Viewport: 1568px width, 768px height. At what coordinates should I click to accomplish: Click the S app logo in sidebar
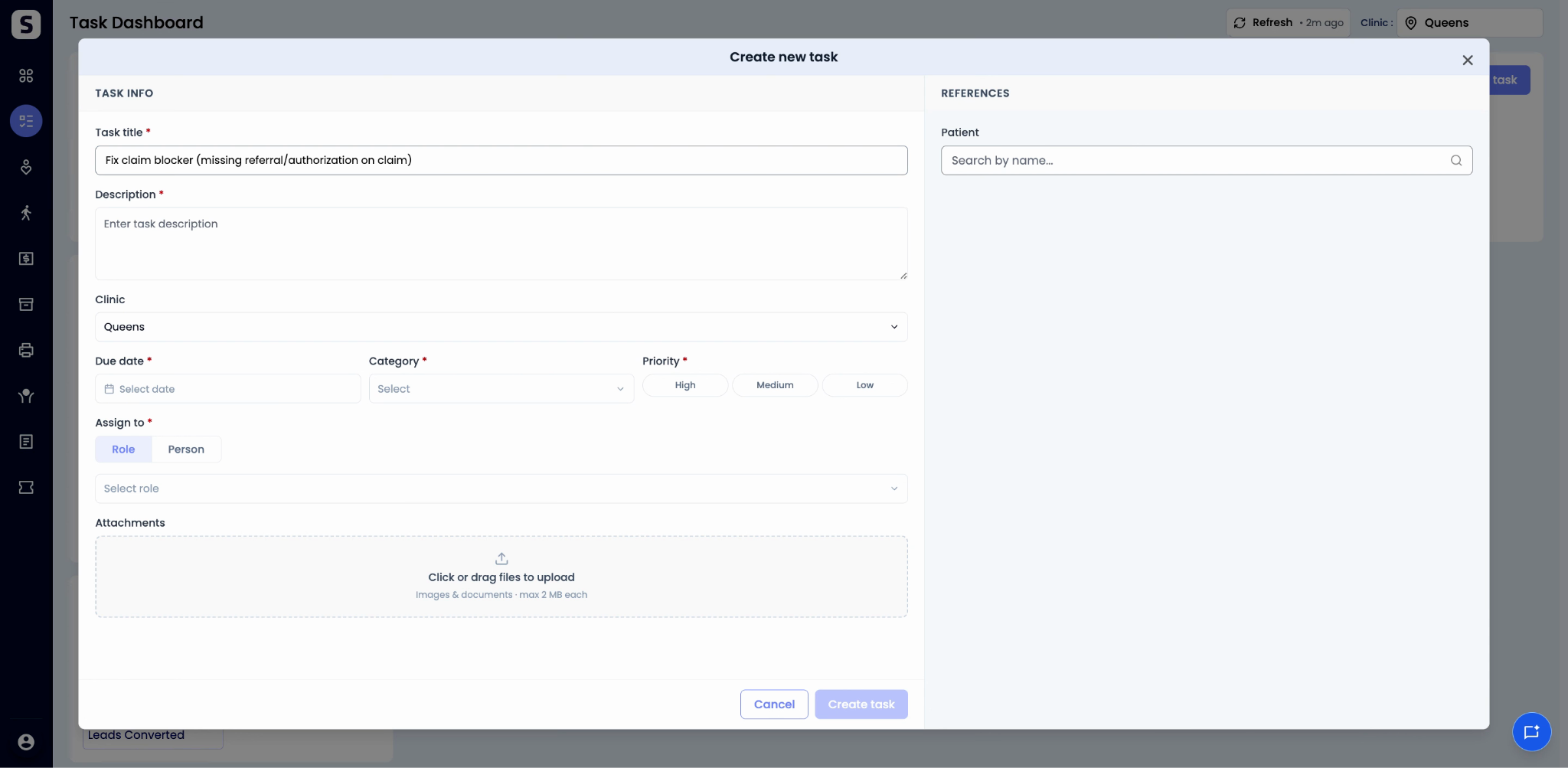point(26,24)
